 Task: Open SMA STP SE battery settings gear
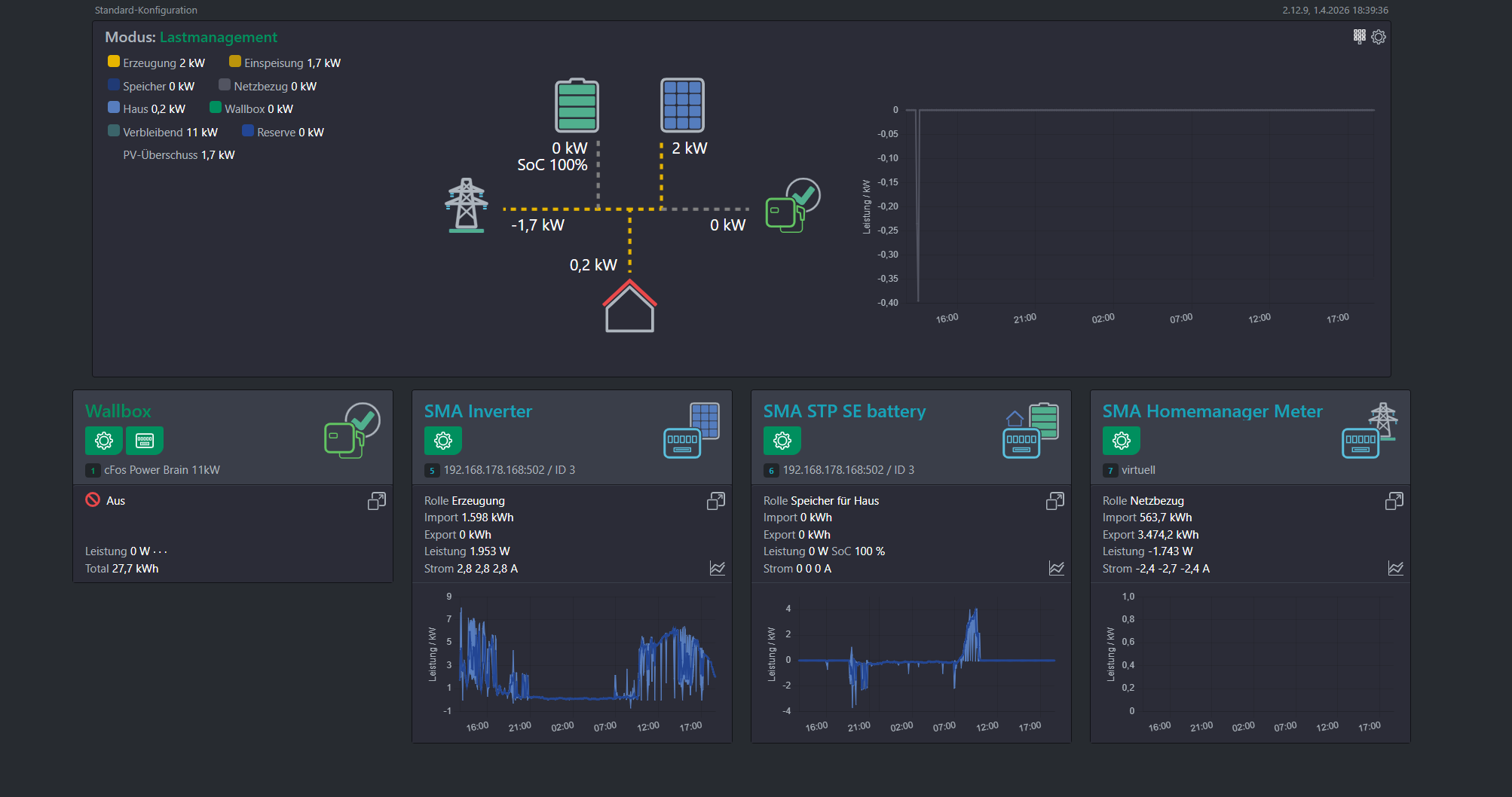pyautogui.click(x=782, y=441)
